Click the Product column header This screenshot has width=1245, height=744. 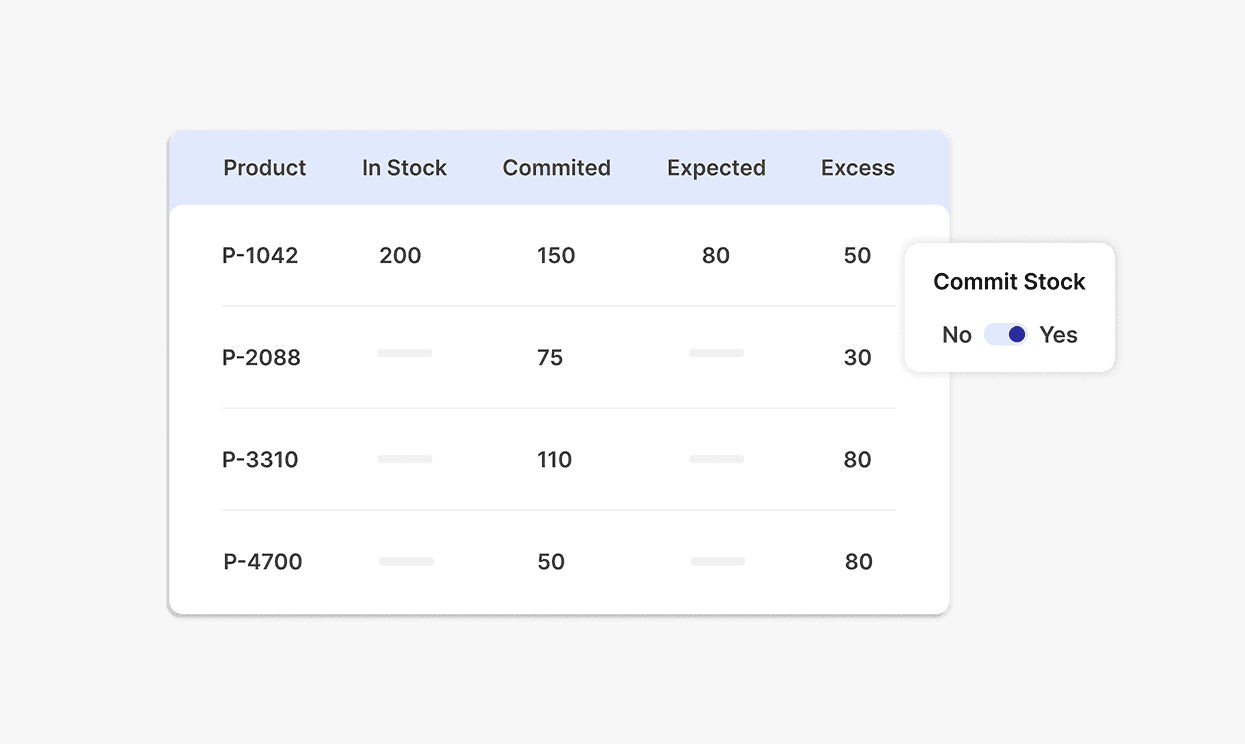(x=265, y=168)
